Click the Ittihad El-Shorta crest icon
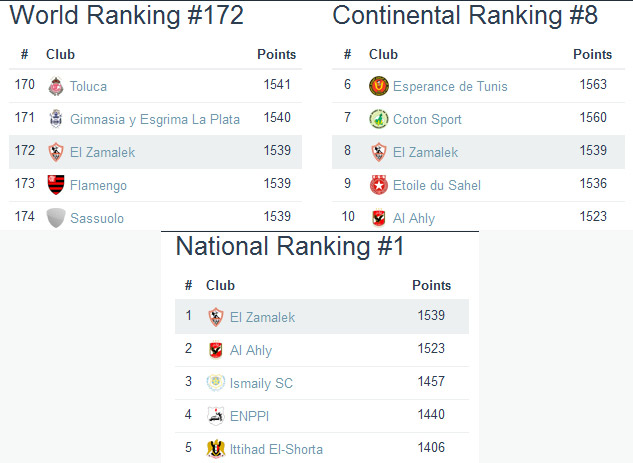Image resolution: width=633 pixels, height=463 pixels. [215, 449]
